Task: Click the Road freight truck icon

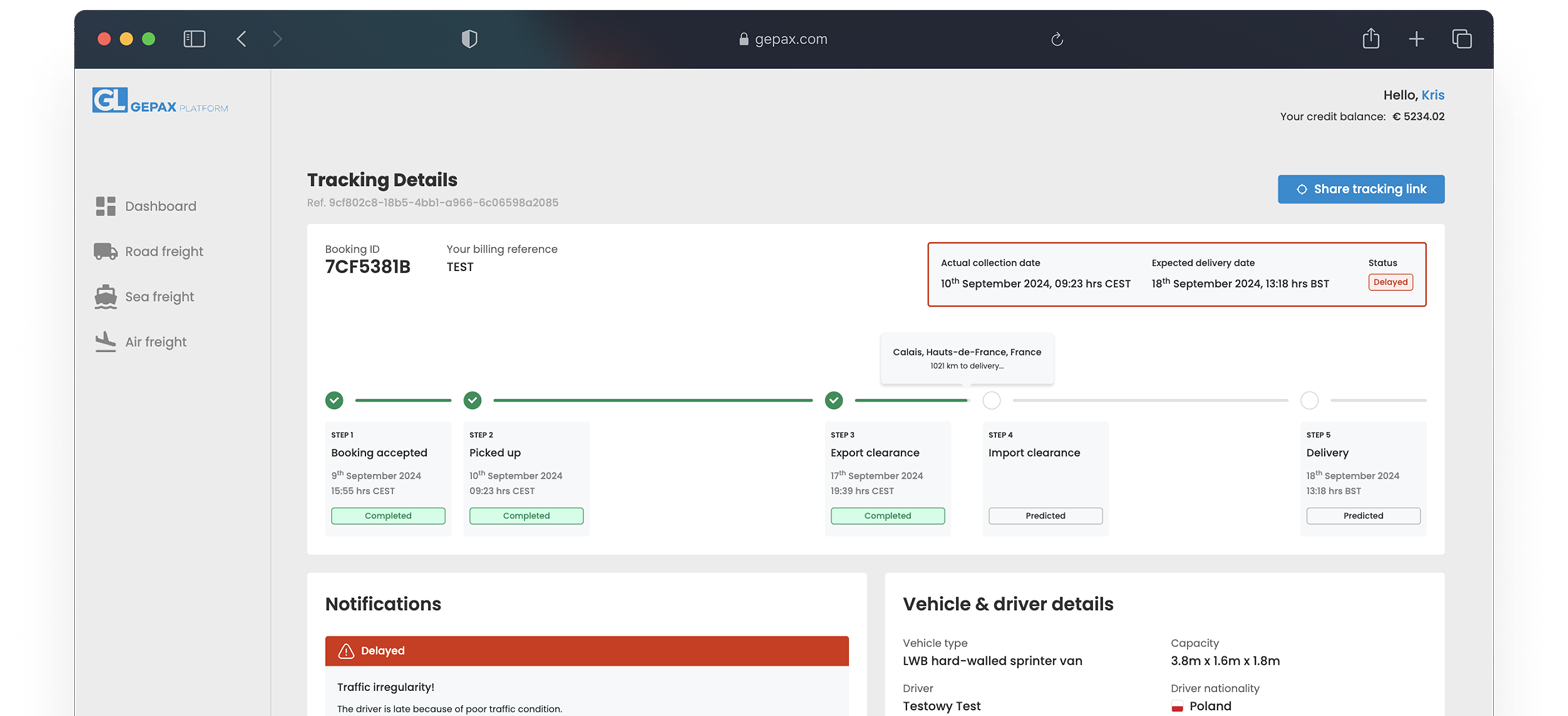Action: click(106, 251)
